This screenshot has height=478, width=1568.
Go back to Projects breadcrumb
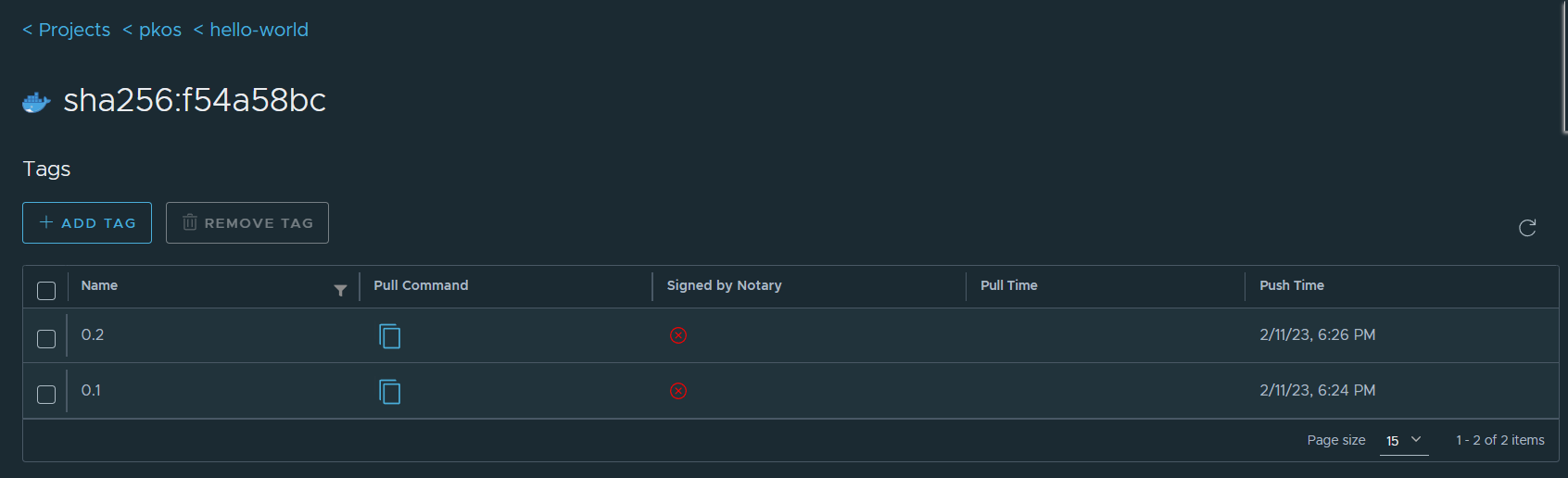point(67,30)
